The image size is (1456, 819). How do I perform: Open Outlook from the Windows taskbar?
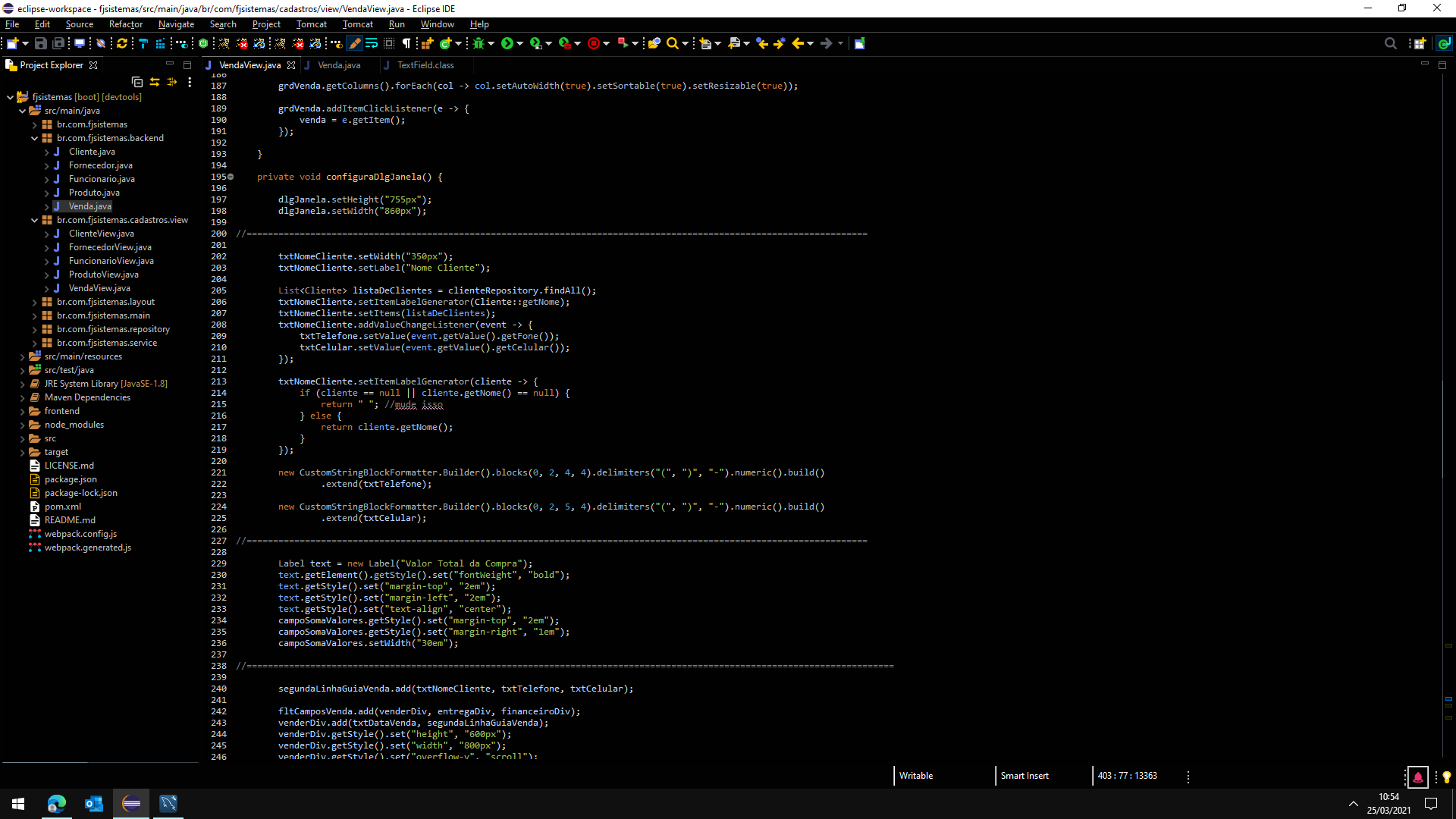click(x=93, y=803)
